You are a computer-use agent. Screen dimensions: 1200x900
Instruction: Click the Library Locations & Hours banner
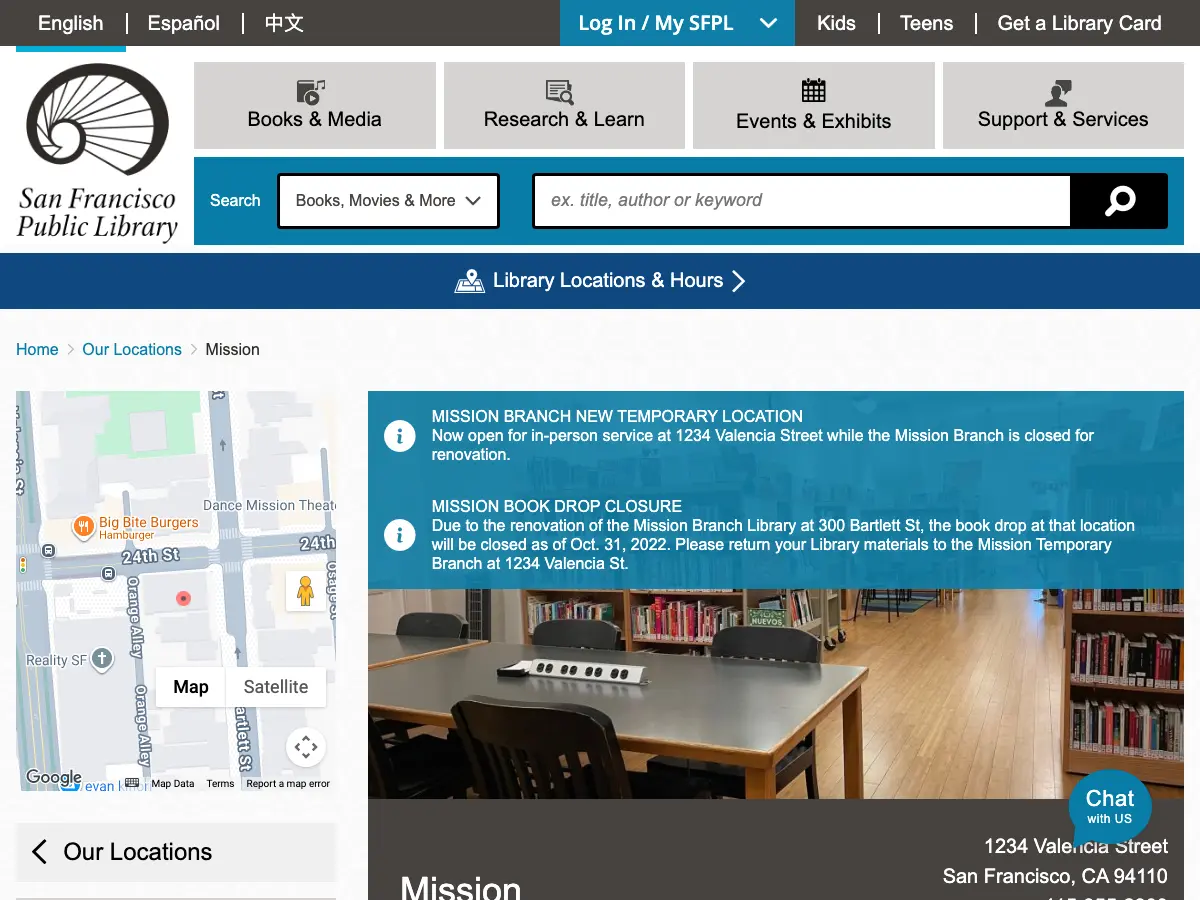(x=600, y=281)
